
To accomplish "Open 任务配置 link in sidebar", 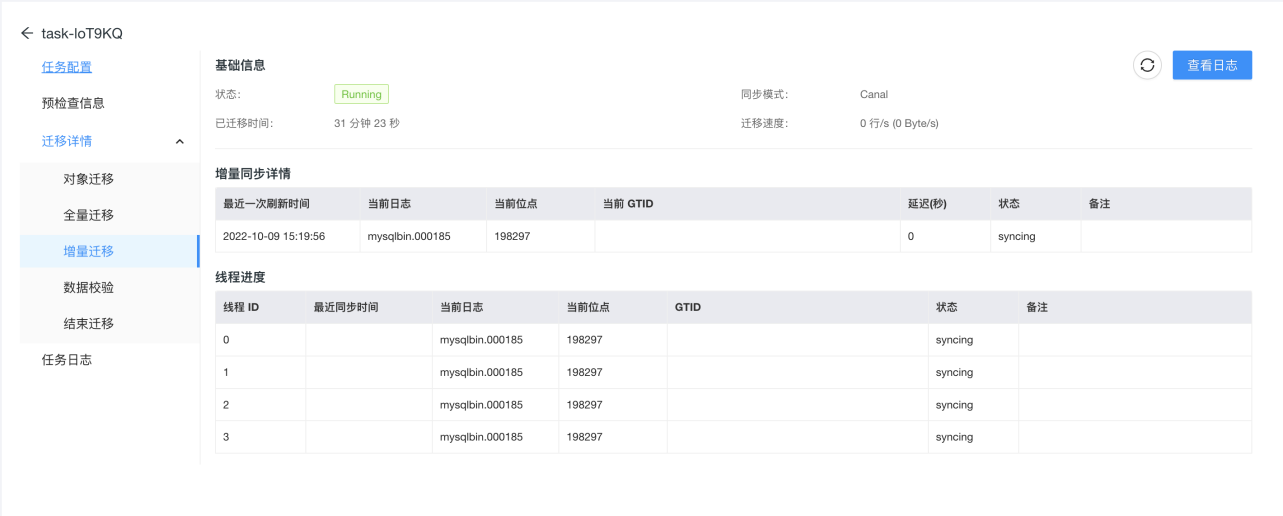I will click(x=67, y=67).
